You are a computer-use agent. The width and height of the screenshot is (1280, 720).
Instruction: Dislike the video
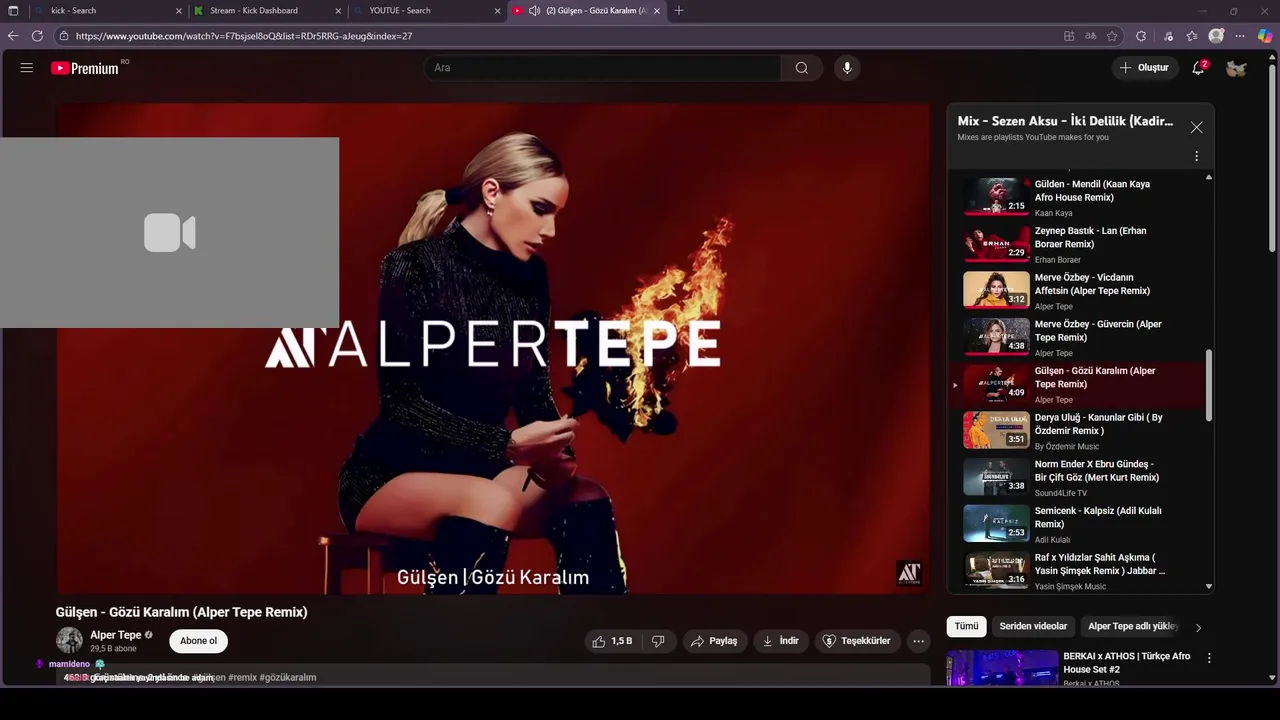(x=658, y=641)
